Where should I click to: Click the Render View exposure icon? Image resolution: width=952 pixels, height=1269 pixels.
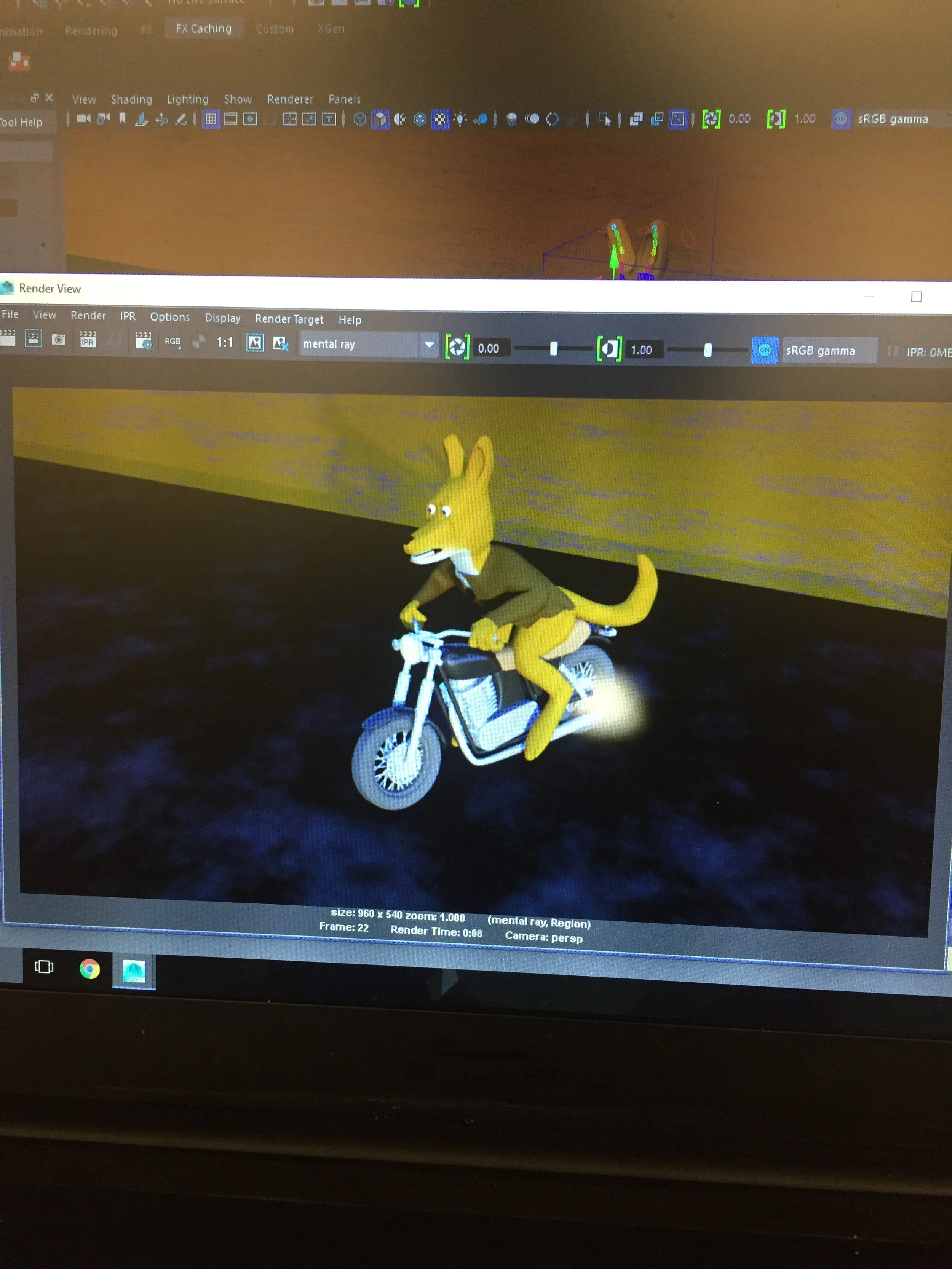(x=457, y=347)
